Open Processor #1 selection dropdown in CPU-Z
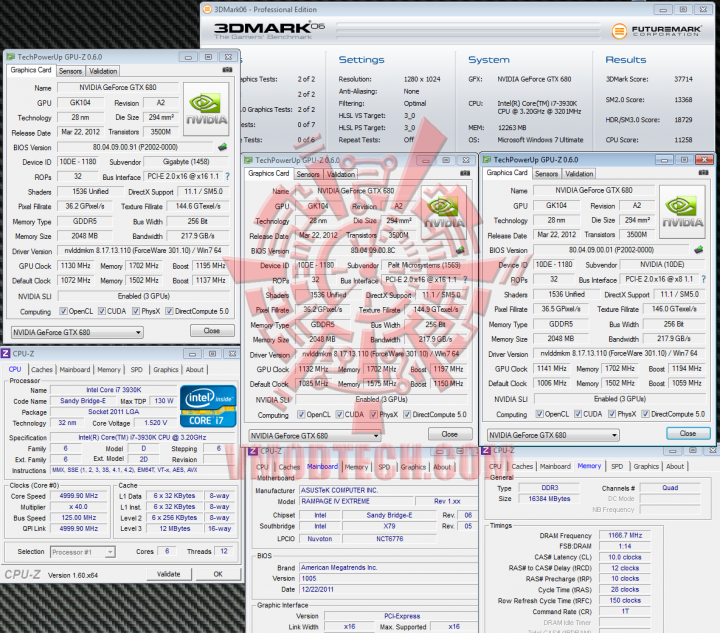 (83, 552)
